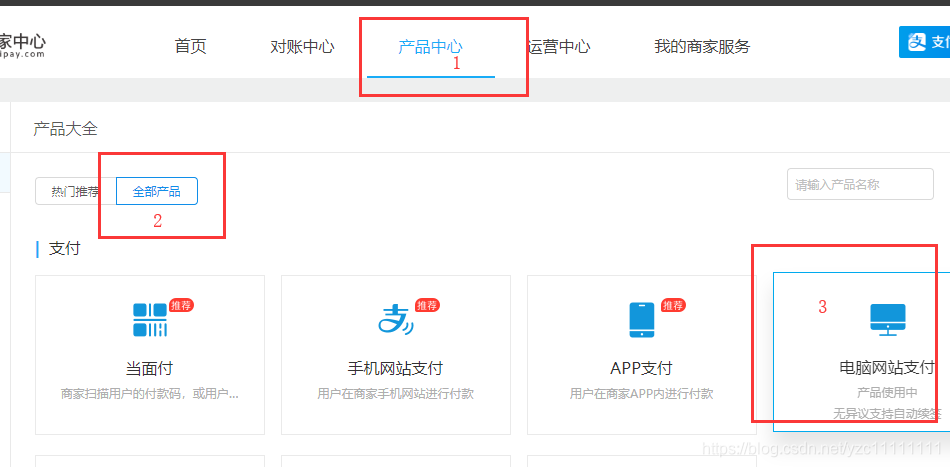
Task: Click the 推荐 badge on APP支付 card
Action: coord(673,305)
